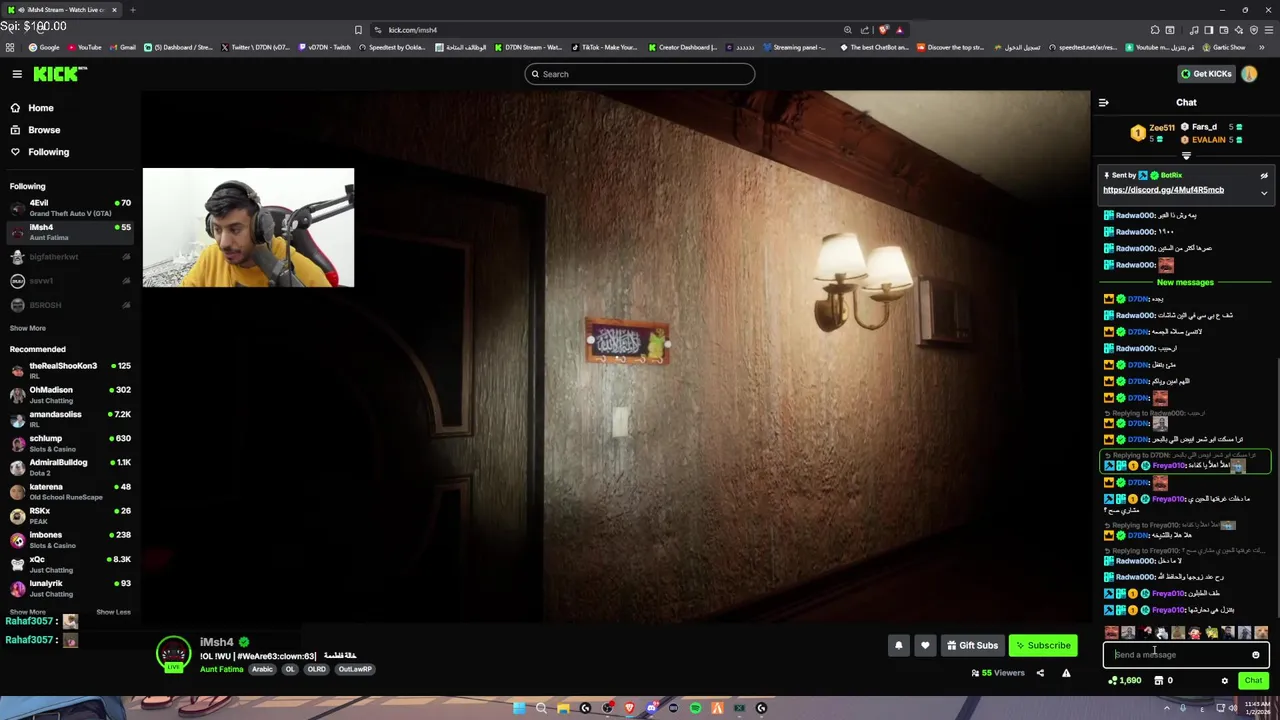Click Windows Start button
1280x720 pixels.
point(519,708)
